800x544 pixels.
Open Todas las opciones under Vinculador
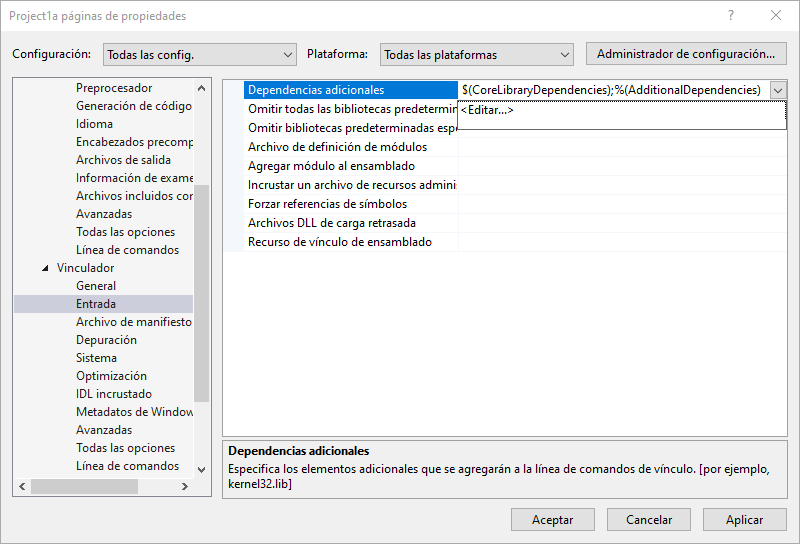[x=126, y=448]
